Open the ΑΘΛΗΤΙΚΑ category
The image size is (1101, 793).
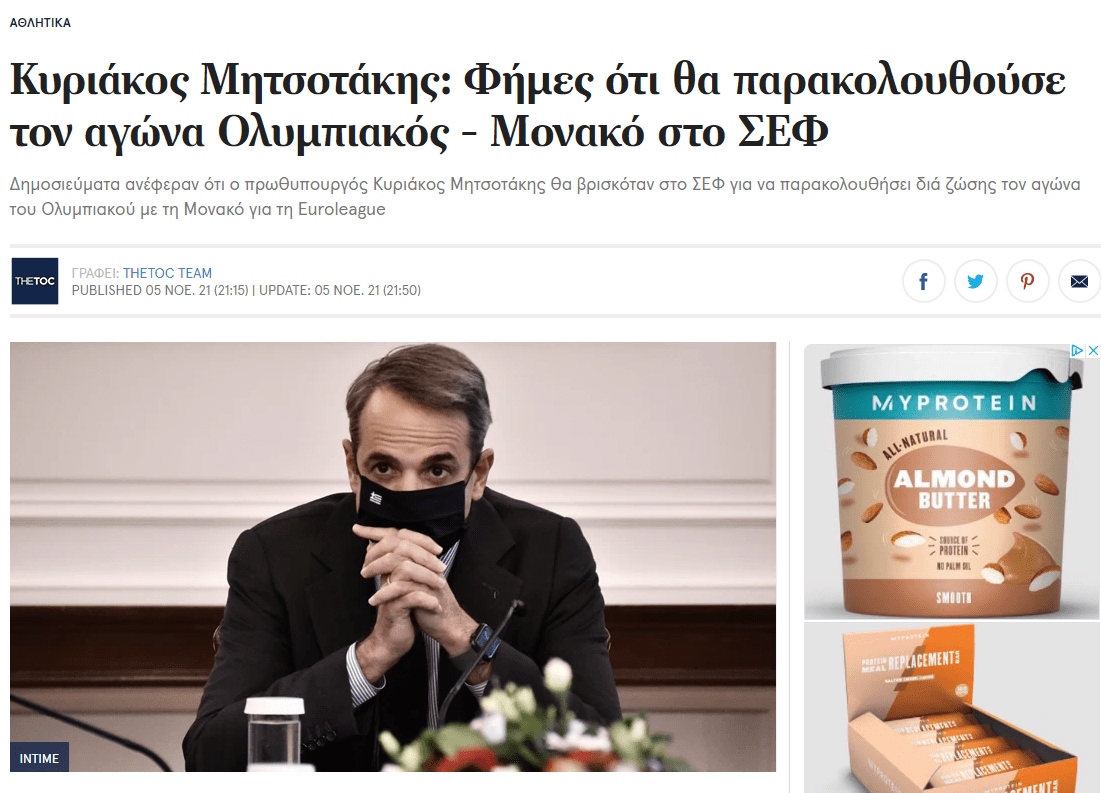40,22
